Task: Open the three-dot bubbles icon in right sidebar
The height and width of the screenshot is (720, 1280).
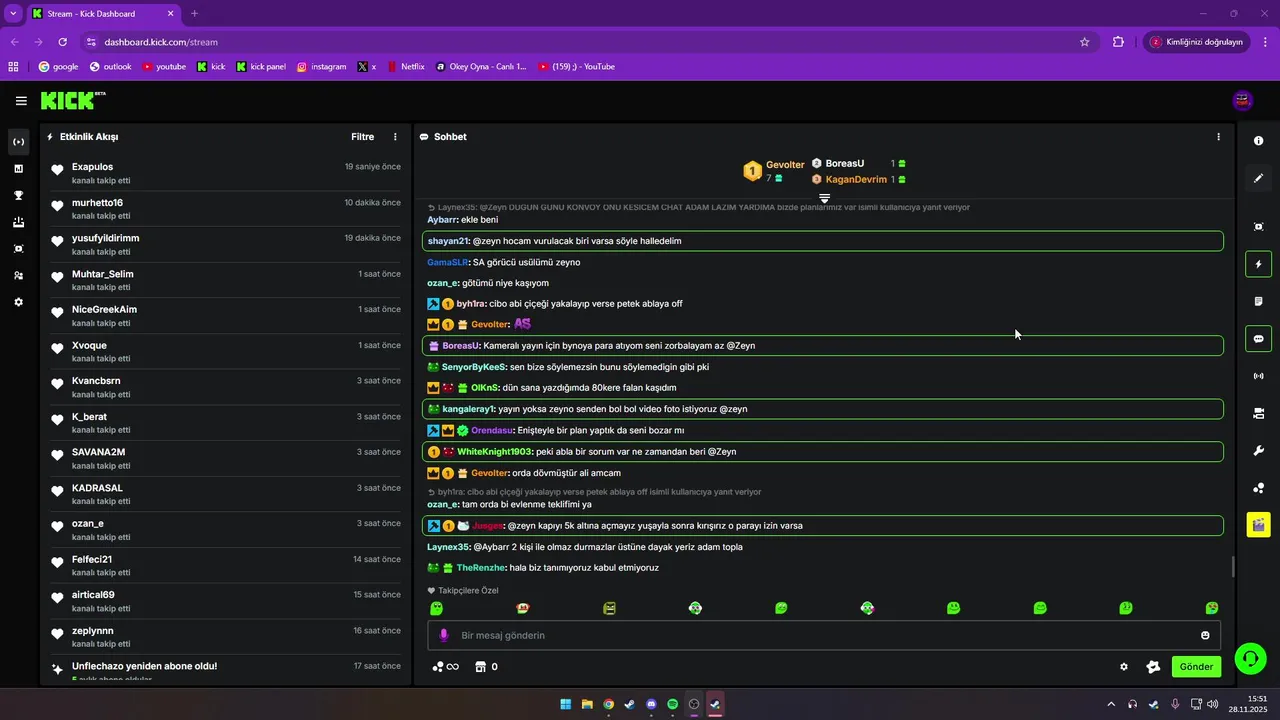Action: 1258,488
